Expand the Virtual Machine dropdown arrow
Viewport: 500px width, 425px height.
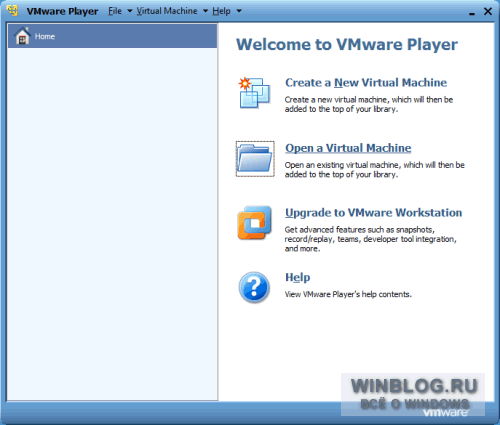click(205, 11)
